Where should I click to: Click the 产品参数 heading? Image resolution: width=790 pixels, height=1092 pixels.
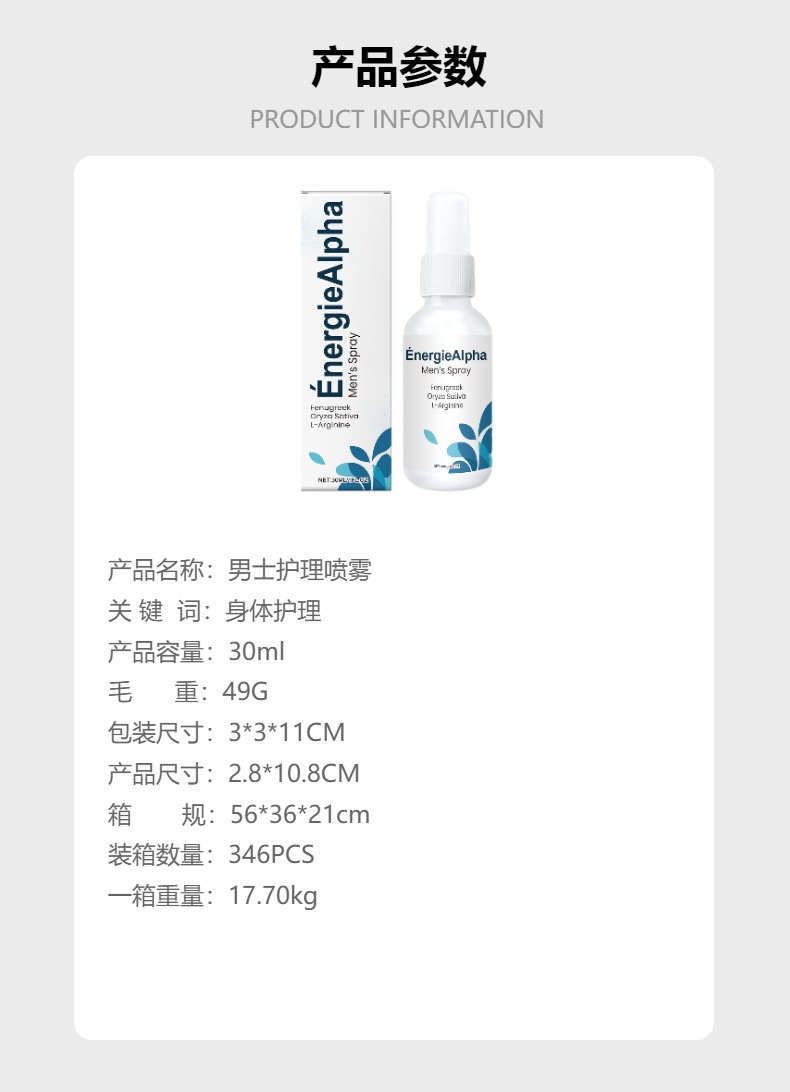coord(398,67)
